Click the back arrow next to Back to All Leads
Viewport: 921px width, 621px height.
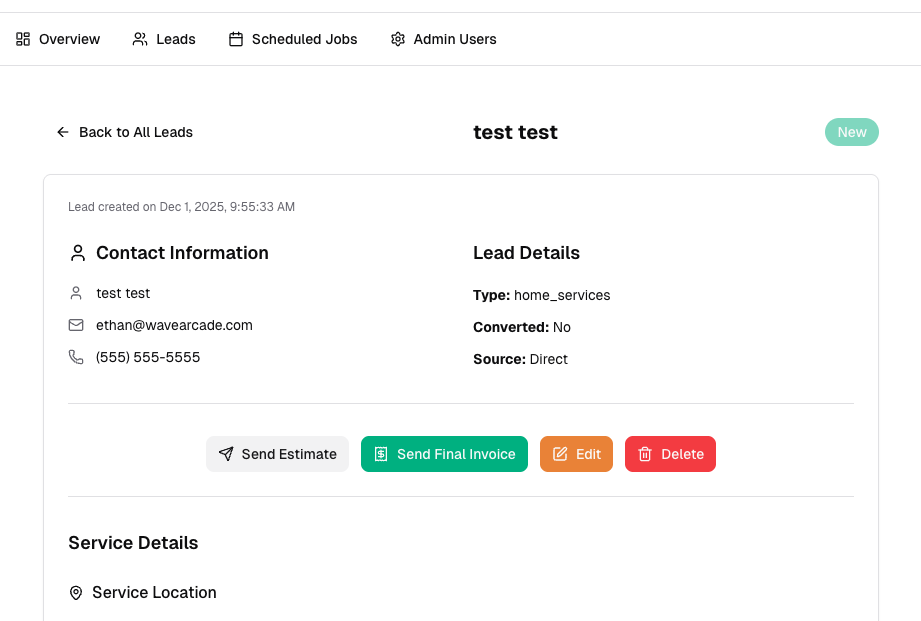click(x=63, y=132)
